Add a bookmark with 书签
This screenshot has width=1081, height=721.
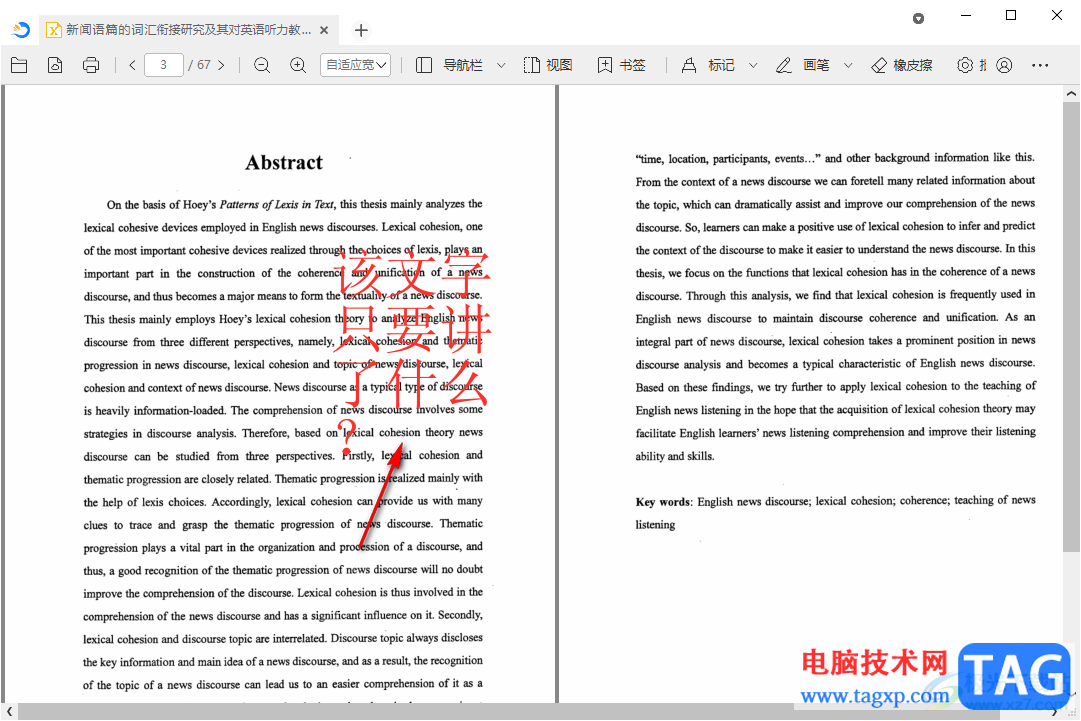(x=622, y=65)
